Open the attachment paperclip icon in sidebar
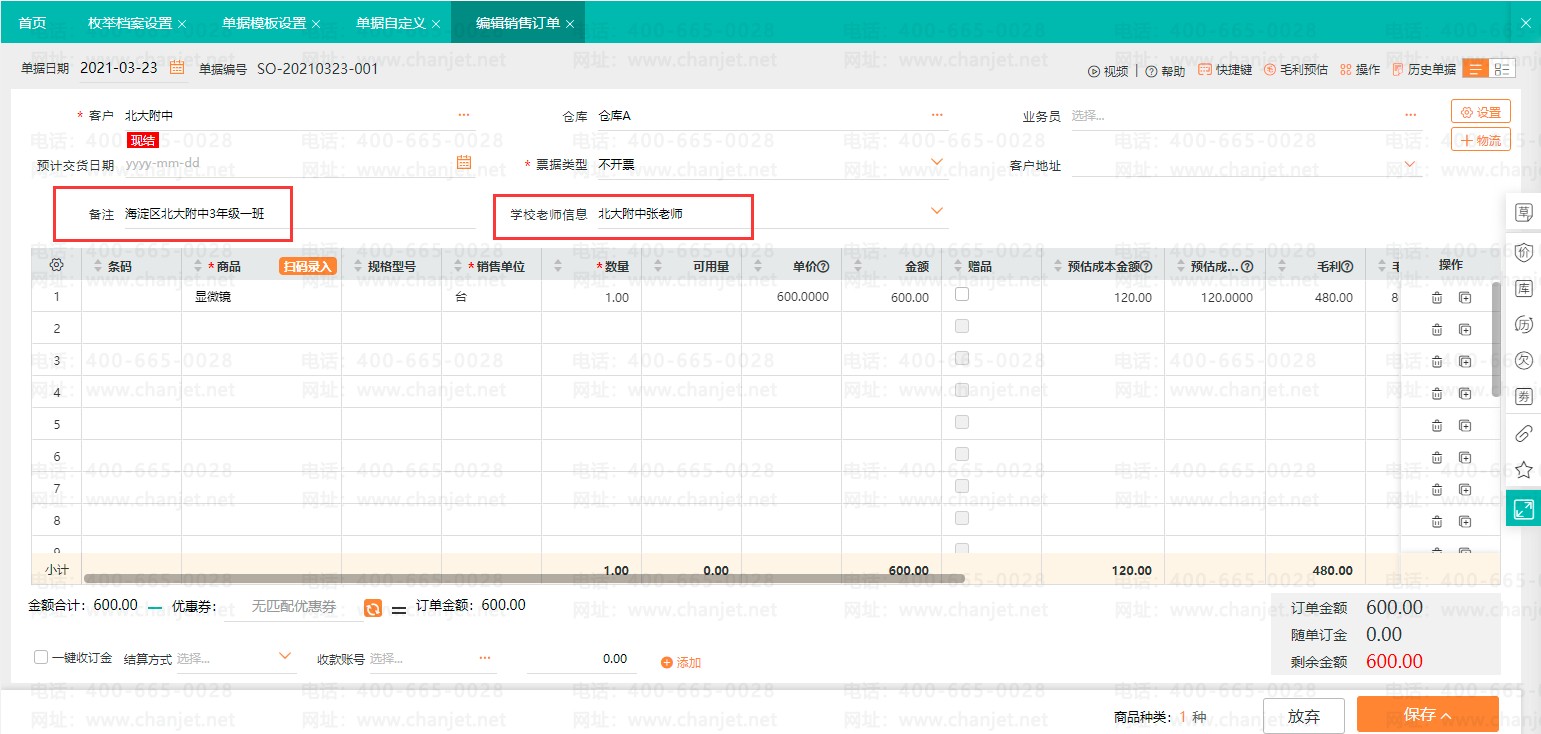 tap(1524, 433)
